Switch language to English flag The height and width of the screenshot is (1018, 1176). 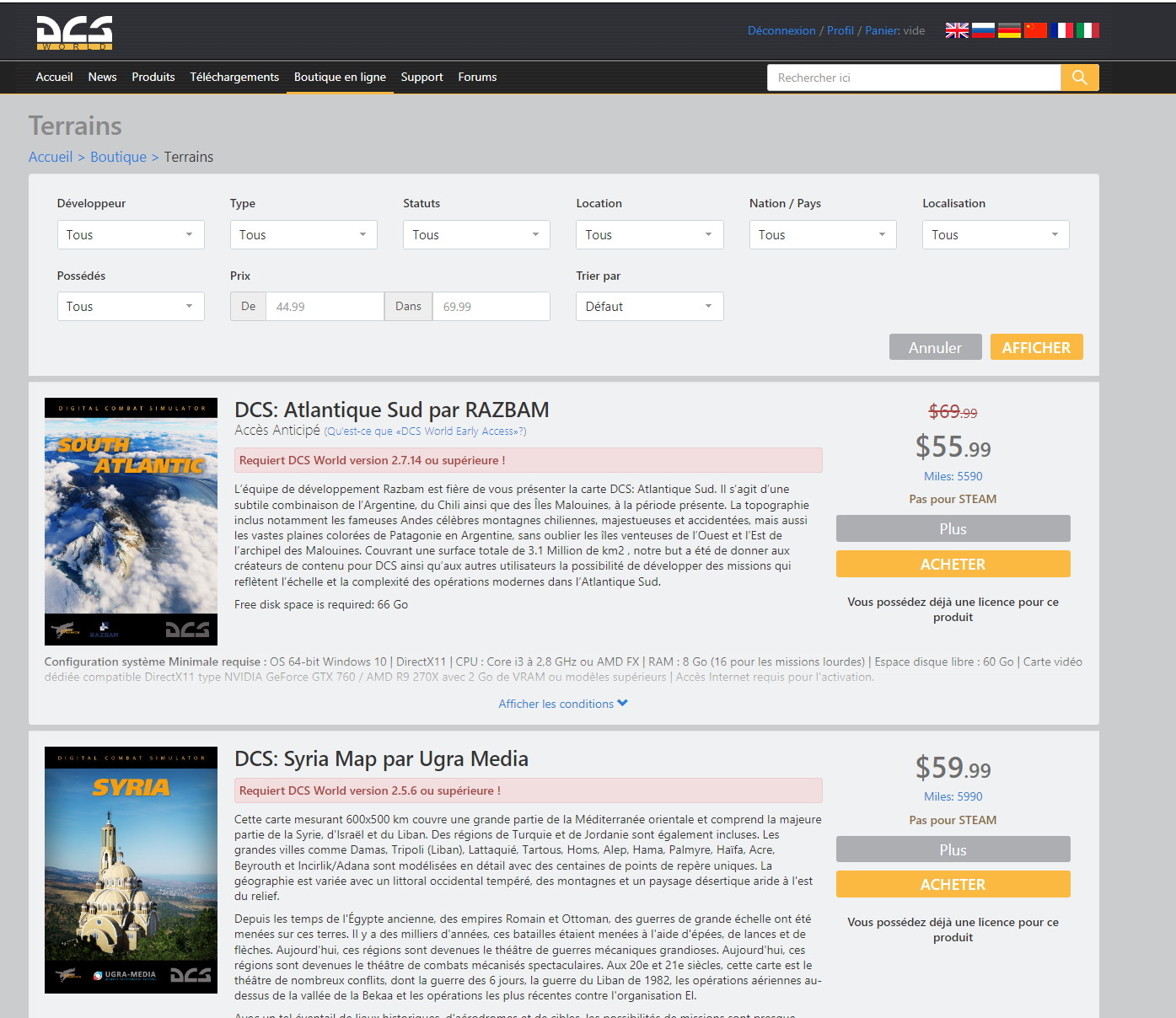(x=957, y=30)
